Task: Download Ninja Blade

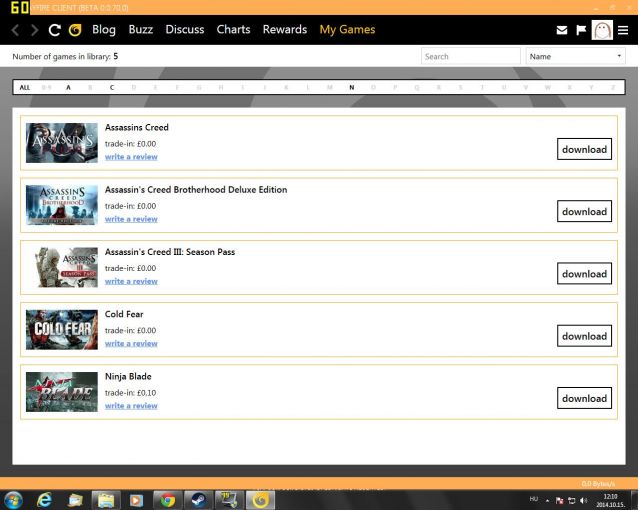Action: pyautogui.click(x=584, y=398)
